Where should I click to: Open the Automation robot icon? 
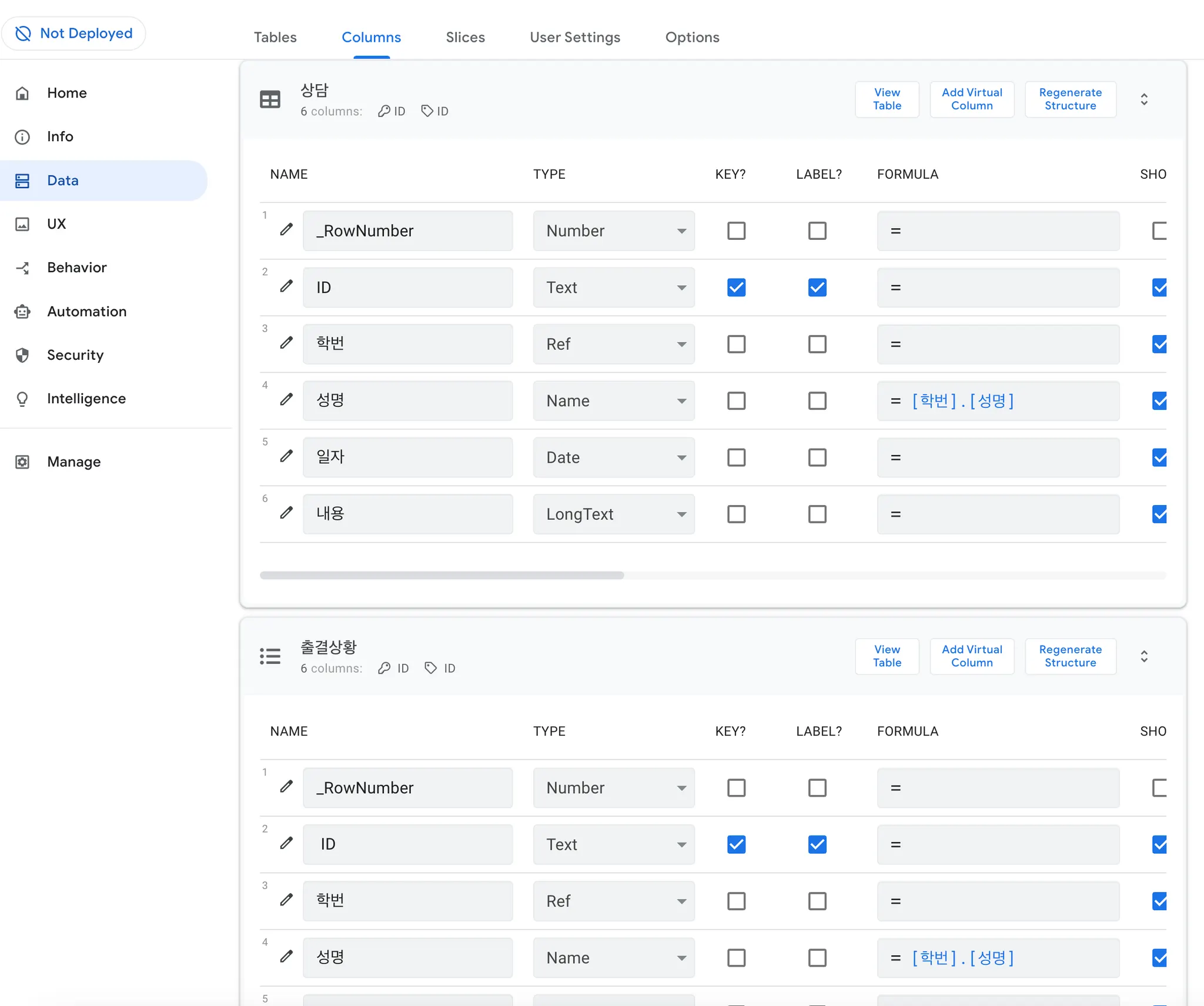coord(22,312)
